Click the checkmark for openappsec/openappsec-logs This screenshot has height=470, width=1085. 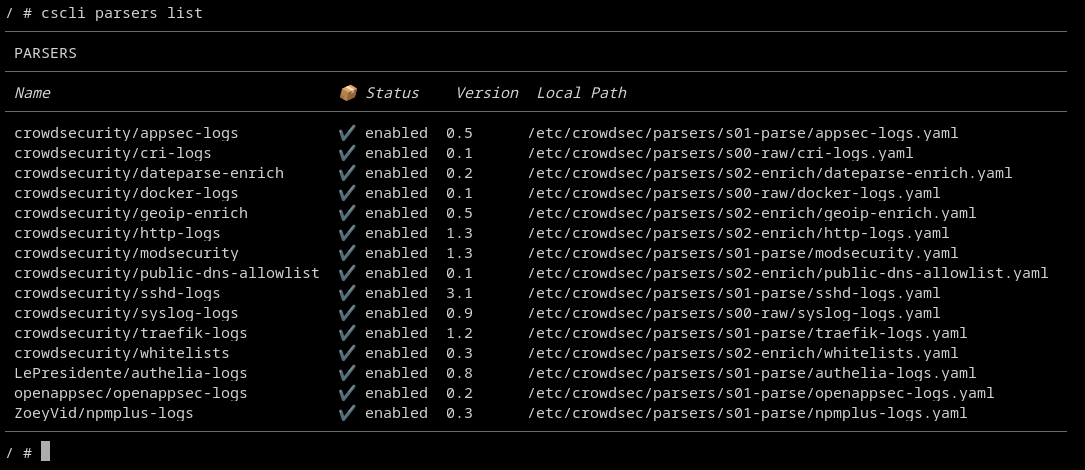click(x=347, y=393)
